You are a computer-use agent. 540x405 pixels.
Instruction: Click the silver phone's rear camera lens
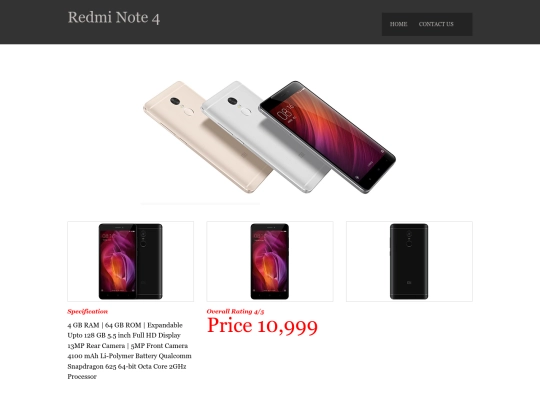click(x=232, y=101)
